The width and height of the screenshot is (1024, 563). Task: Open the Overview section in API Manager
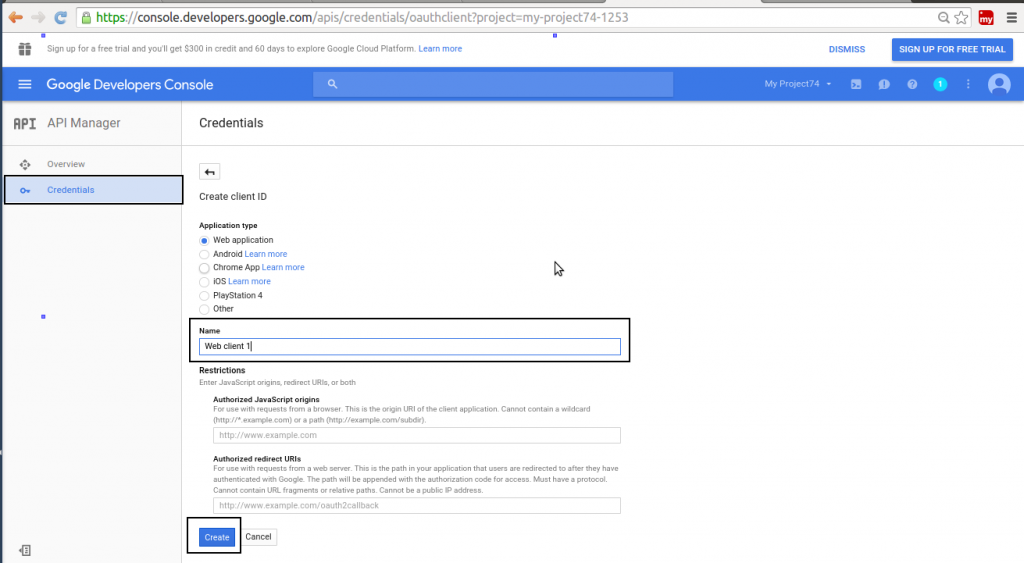click(66, 164)
